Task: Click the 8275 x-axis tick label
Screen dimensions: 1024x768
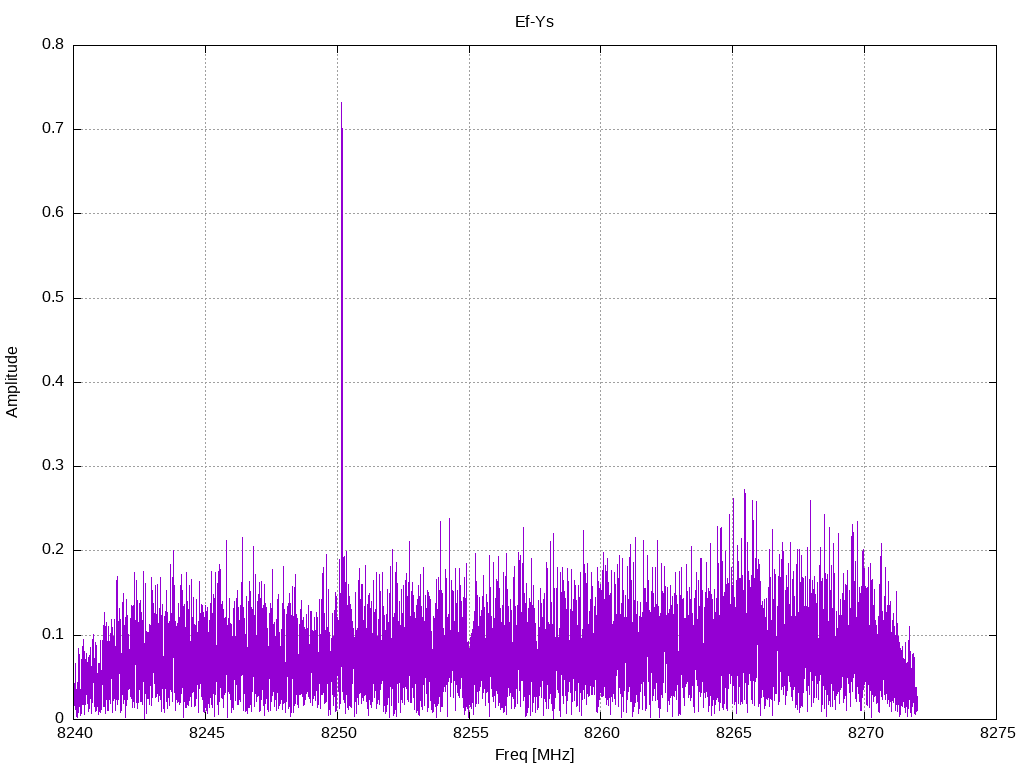Action: [x=995, y=734]
